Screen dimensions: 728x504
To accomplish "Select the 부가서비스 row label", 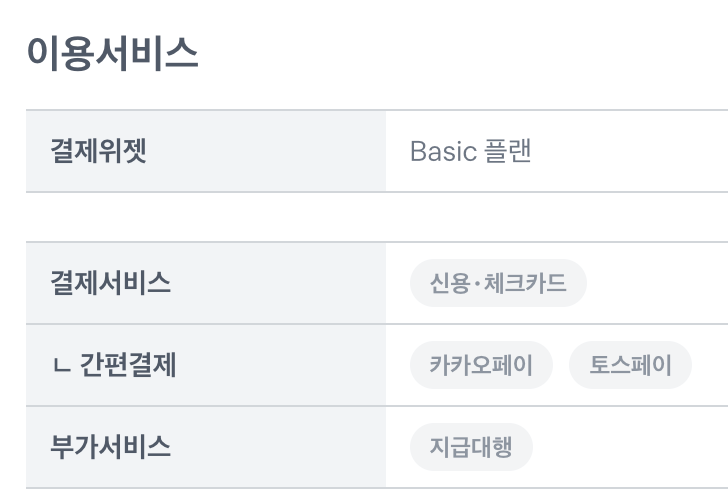I will click(110, 447).
